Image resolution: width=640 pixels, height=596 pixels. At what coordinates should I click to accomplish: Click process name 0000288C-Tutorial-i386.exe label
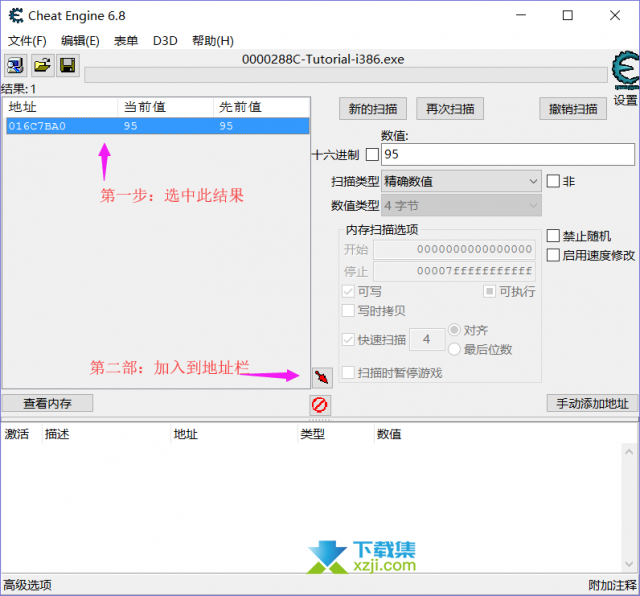pos(323,60)
